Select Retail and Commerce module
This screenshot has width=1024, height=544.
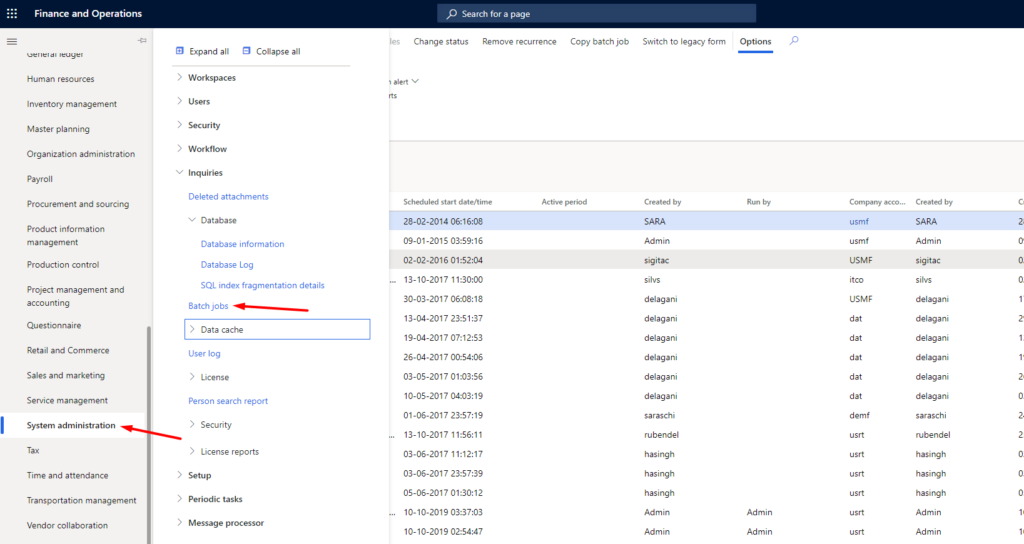68,350
